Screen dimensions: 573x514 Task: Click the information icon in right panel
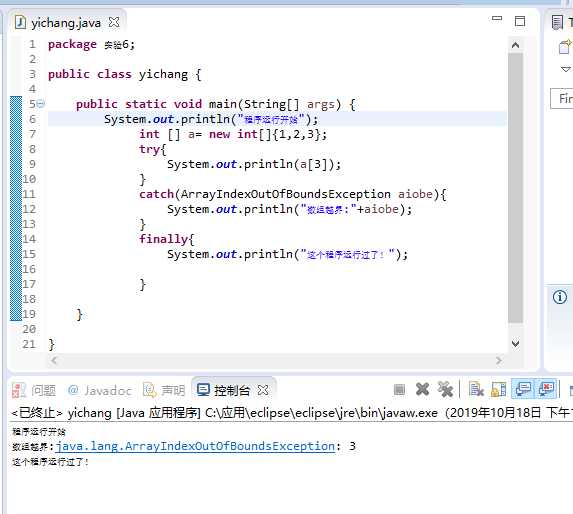[560, 297]
